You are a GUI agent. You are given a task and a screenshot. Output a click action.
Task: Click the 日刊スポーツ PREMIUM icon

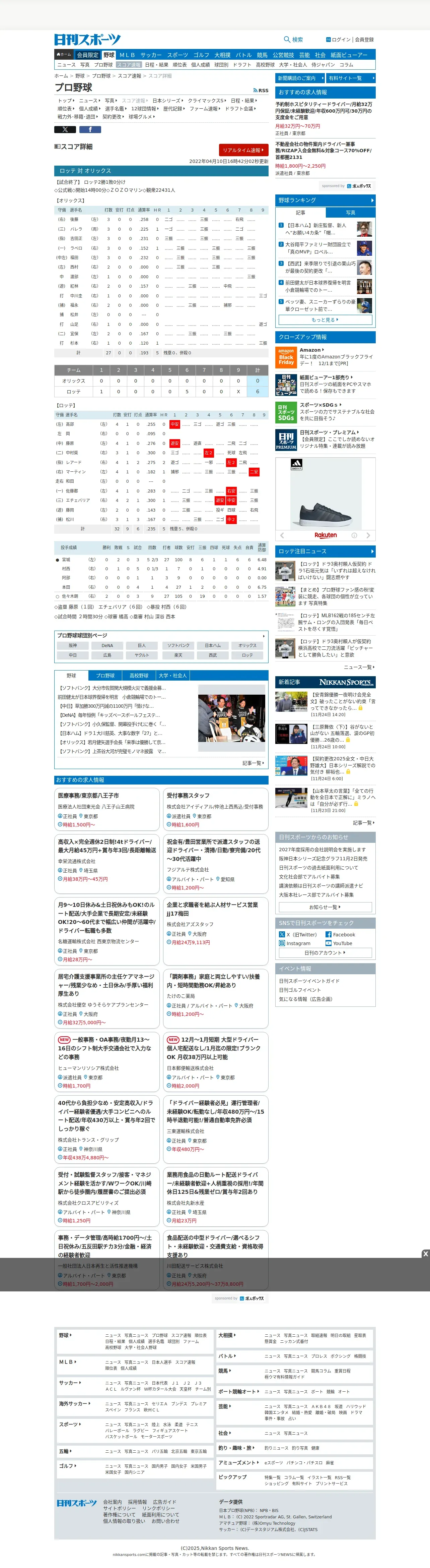286,440
